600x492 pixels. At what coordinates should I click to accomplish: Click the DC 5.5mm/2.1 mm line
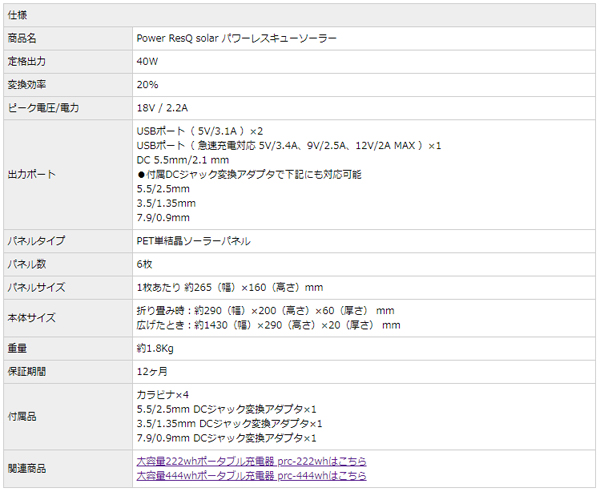pos(183,160)
